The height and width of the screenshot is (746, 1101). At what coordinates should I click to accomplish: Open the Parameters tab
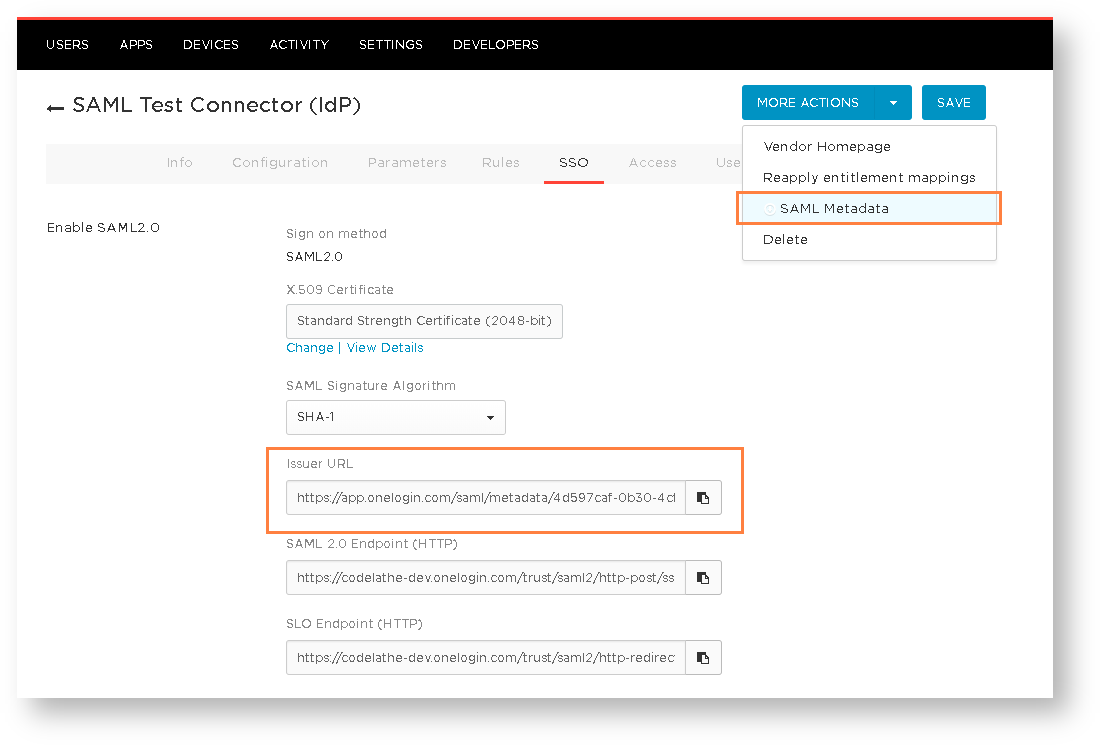407,163
